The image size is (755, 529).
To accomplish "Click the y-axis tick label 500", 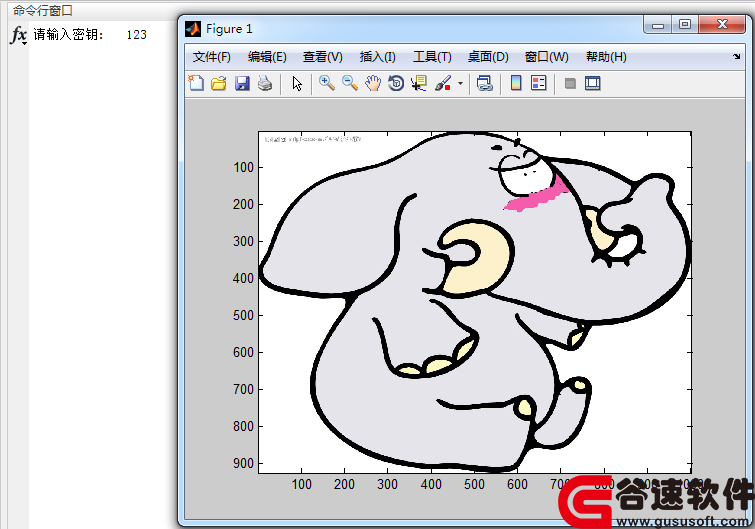I will pos(243,315).
